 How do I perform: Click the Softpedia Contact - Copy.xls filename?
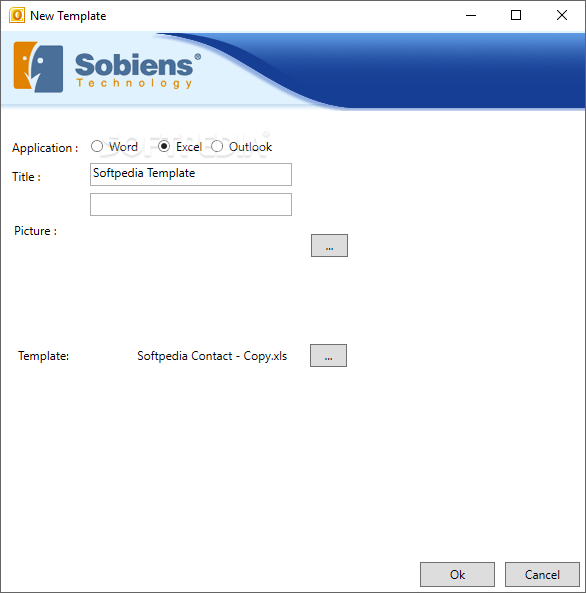pyautogui.click(x=212, y=356)
